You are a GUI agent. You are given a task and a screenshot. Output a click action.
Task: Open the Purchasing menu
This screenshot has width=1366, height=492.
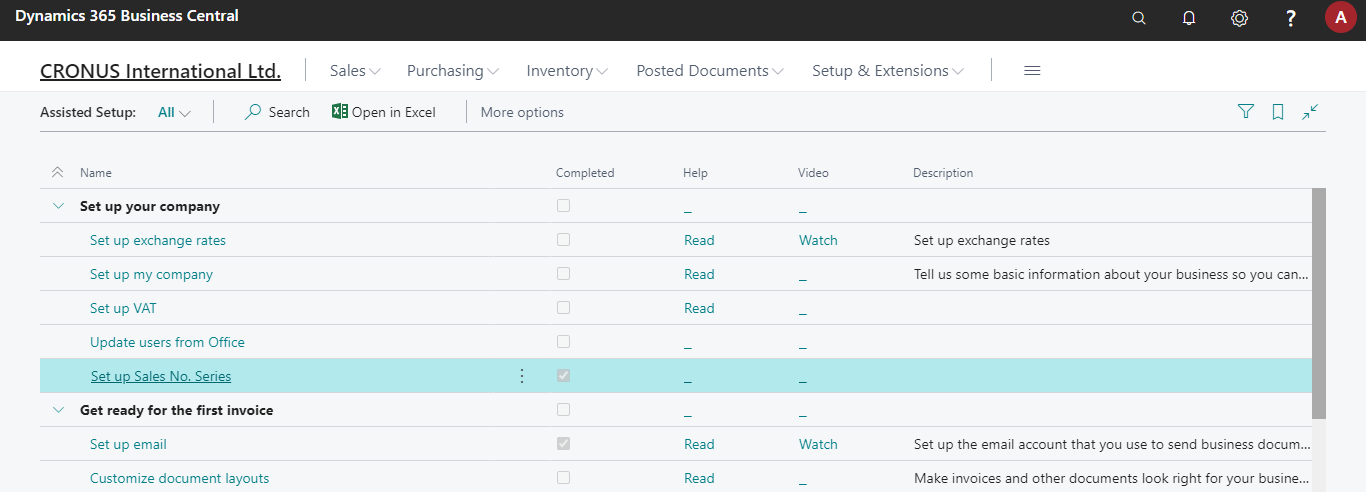pyautogui.click(x=452, y=71)
